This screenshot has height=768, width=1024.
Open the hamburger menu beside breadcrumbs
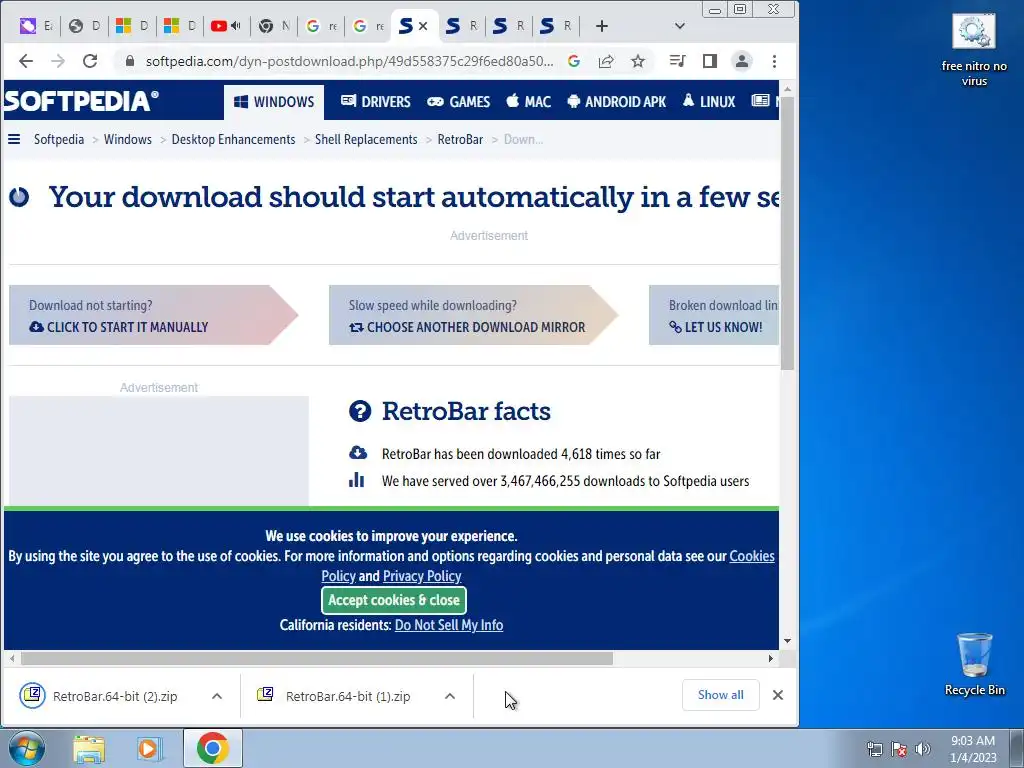click(14, 139)
